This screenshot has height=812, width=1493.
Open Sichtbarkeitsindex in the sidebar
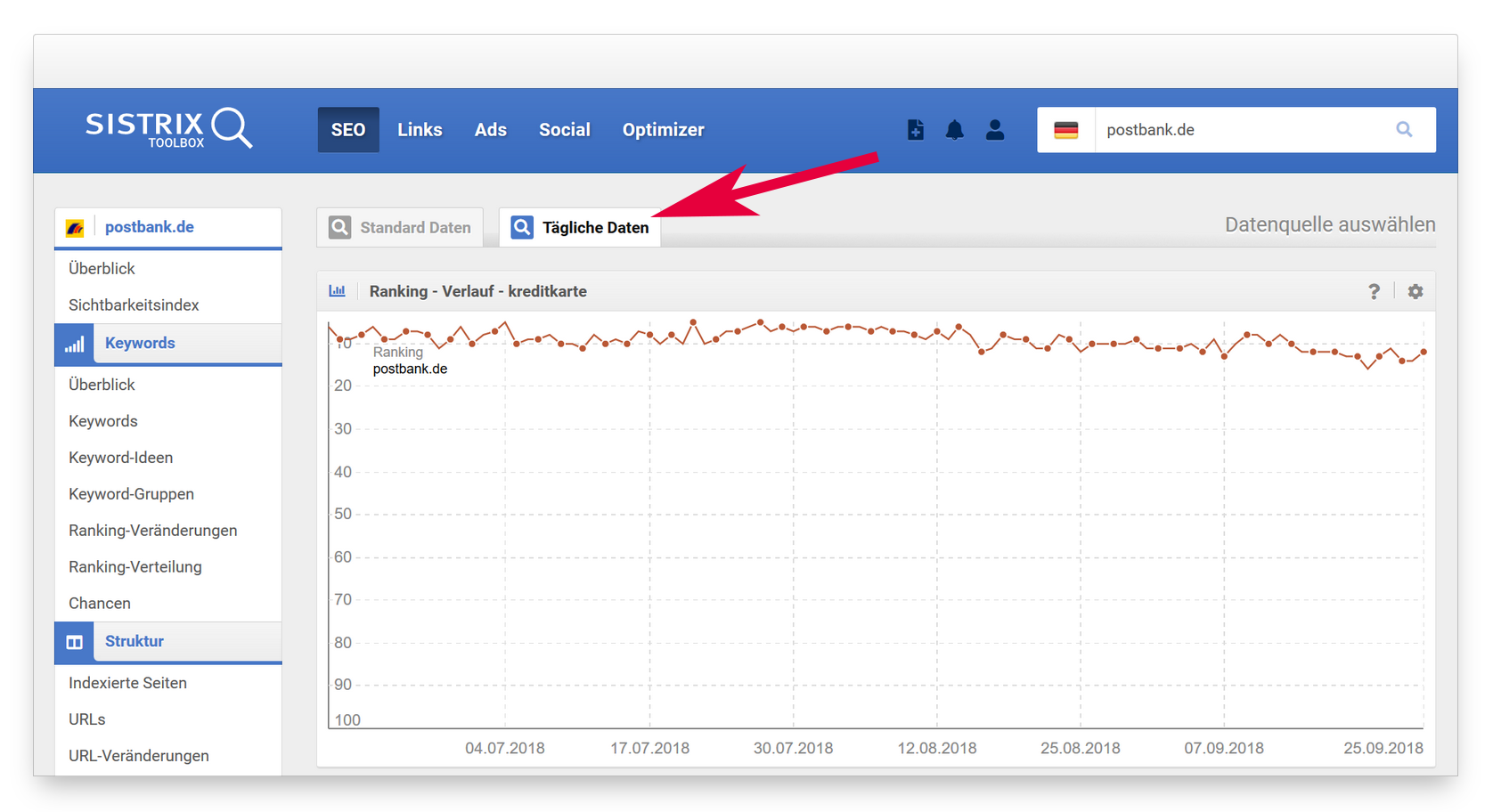click(x=134, y=305)
